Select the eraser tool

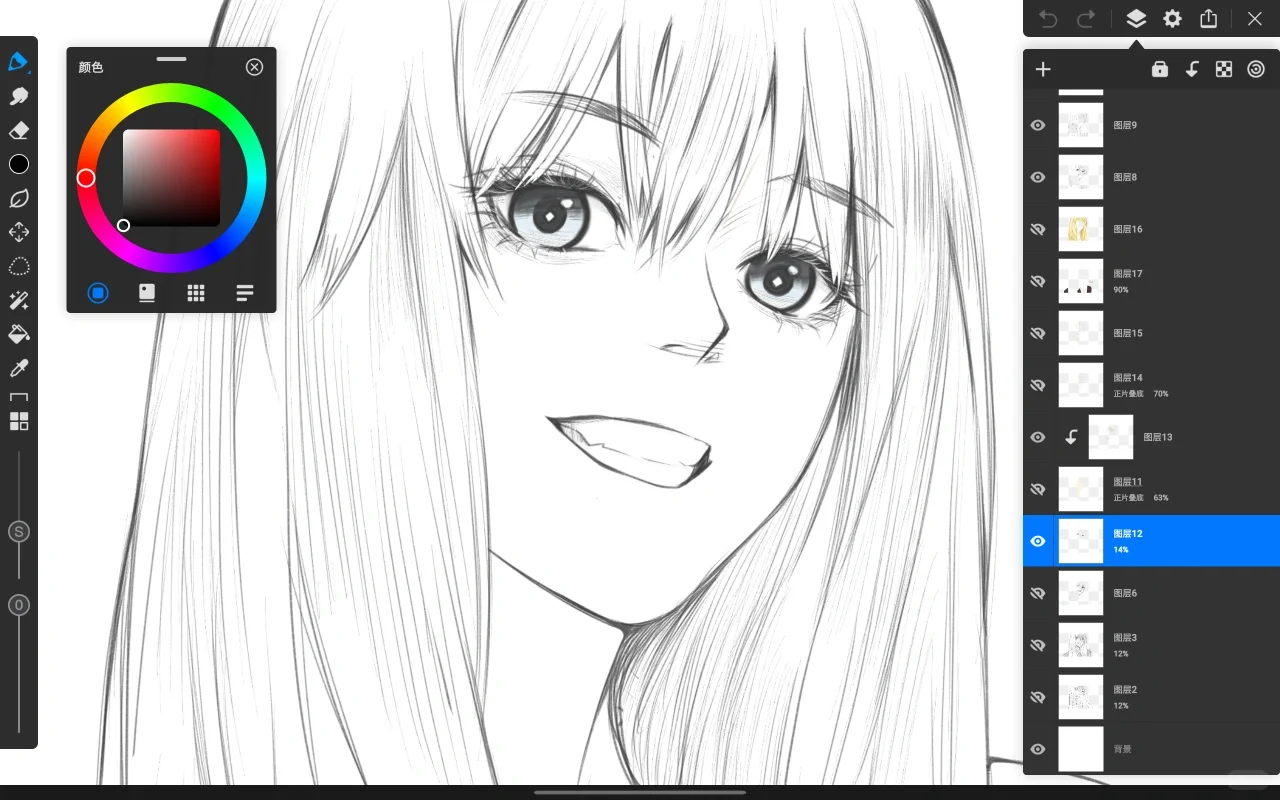point(18,130)
